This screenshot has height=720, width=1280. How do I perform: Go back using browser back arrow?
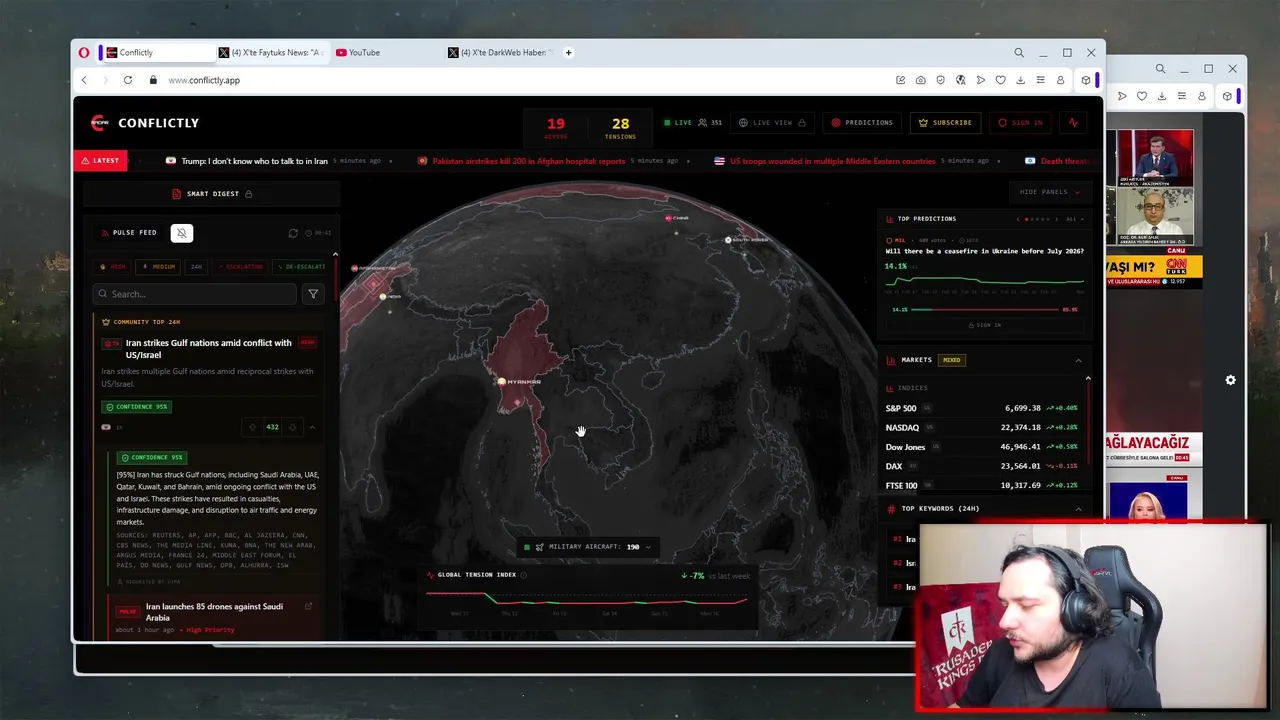(85, 80)
